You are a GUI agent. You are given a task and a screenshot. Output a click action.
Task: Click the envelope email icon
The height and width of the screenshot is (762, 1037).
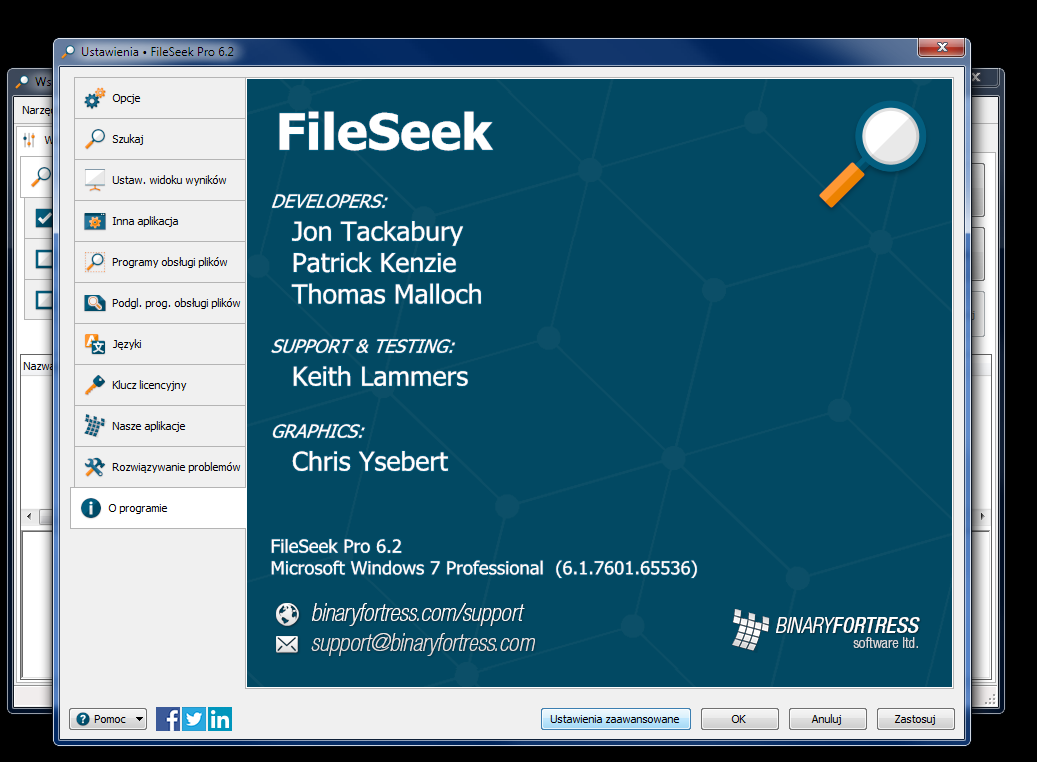pos(287,644)
